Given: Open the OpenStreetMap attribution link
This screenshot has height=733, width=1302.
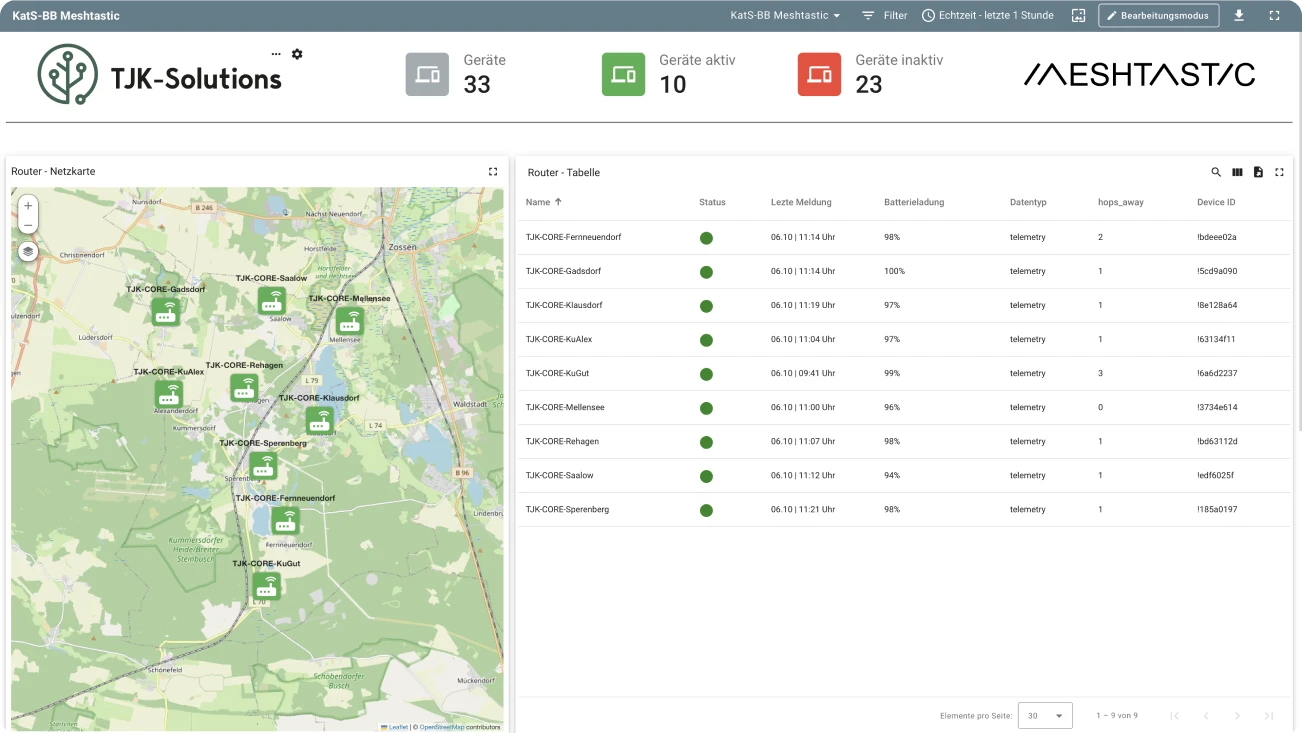Looking at the screenshot, I should [x=441, y=727].
